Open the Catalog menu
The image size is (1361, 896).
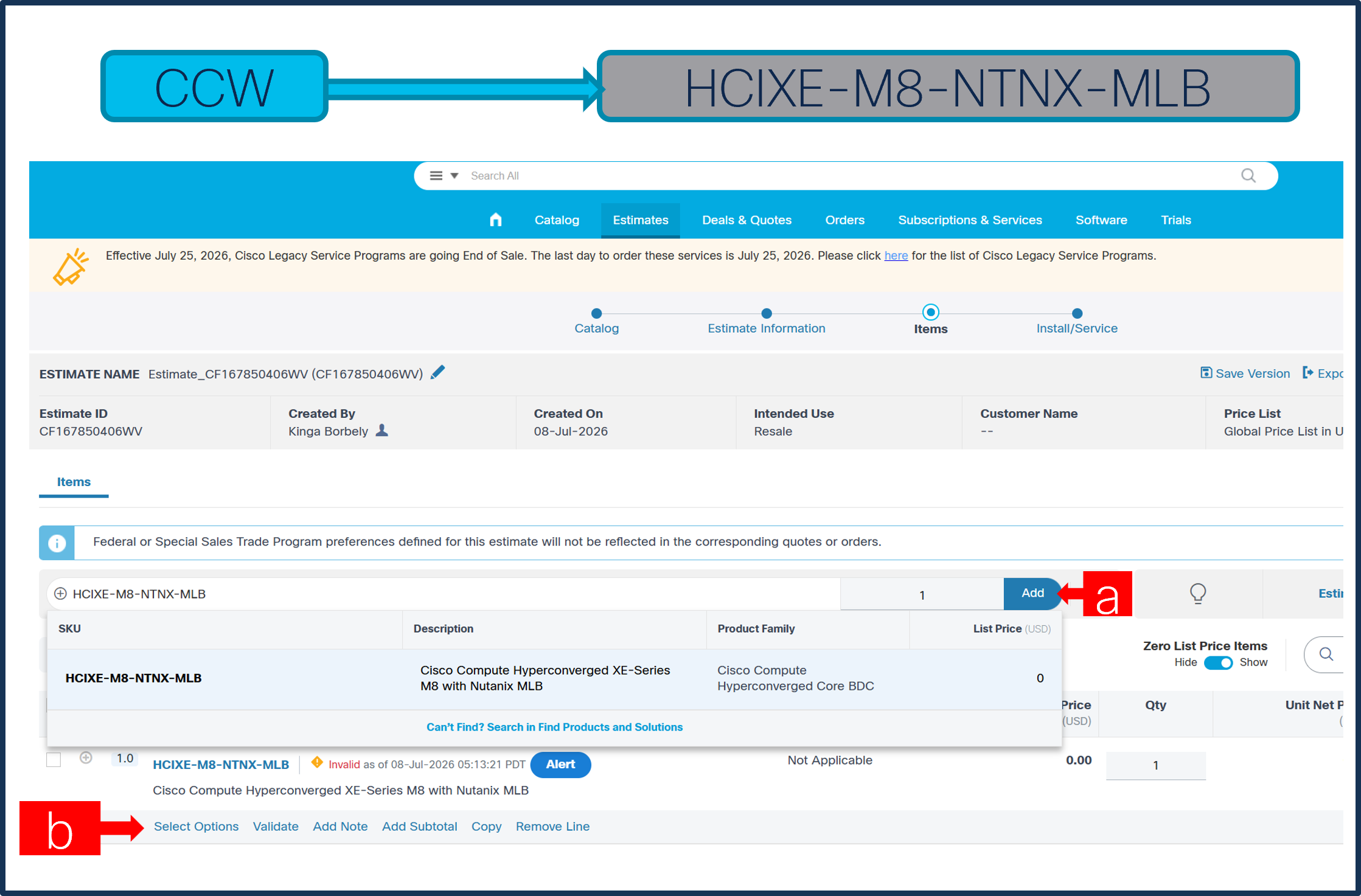pyautogui.click(x=557, y=220)
